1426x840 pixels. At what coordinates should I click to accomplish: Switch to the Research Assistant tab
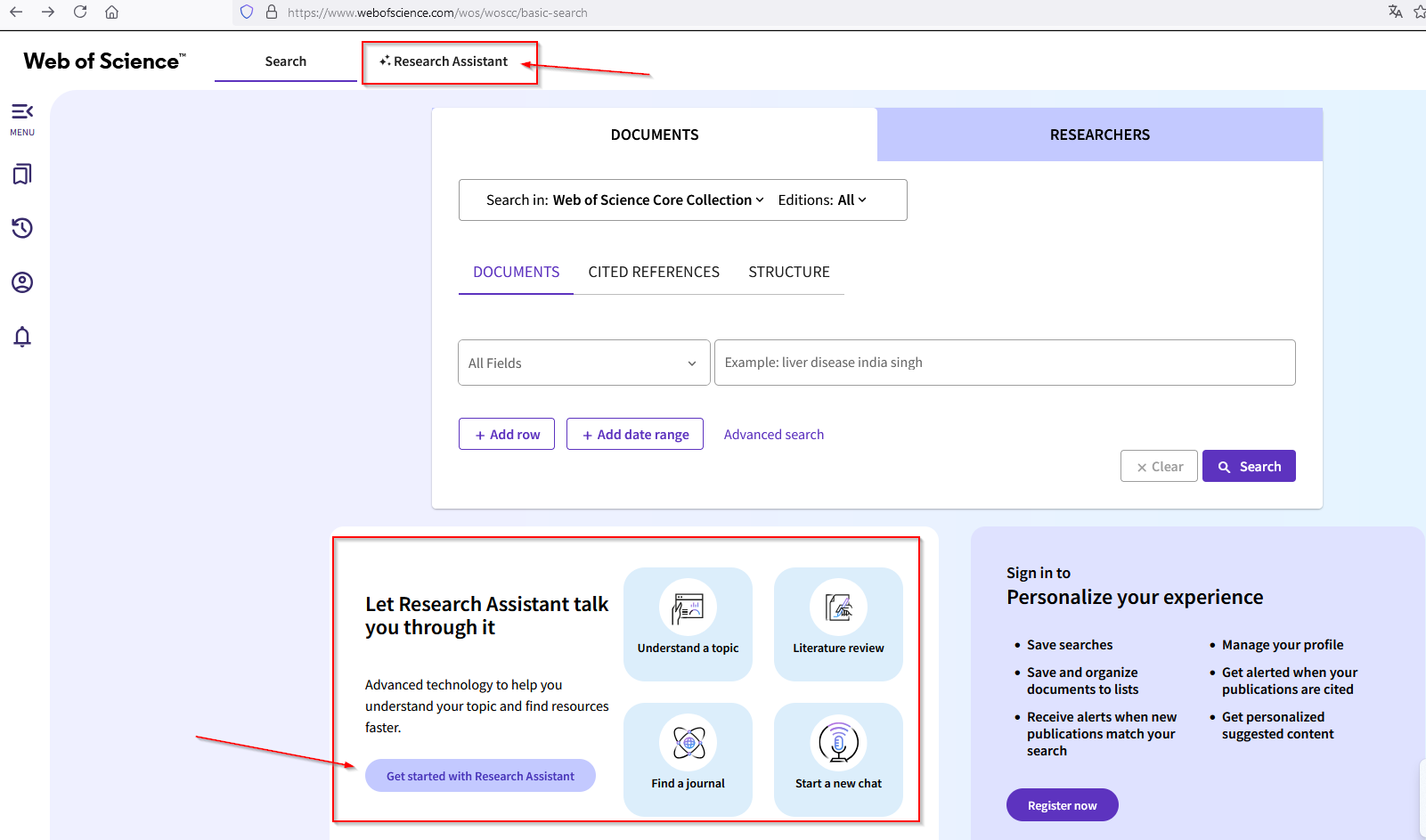point(444,61)
